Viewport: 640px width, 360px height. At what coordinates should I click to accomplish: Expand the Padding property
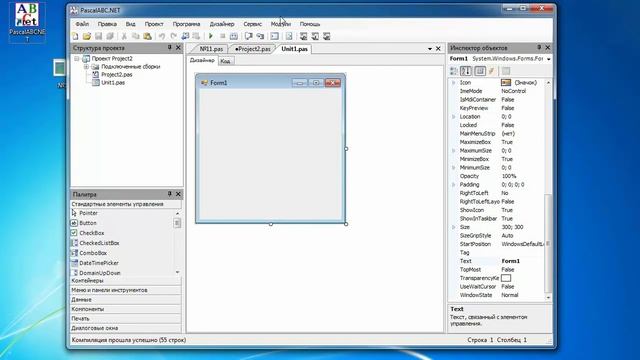pyautogui.click(x=453, y=184)
